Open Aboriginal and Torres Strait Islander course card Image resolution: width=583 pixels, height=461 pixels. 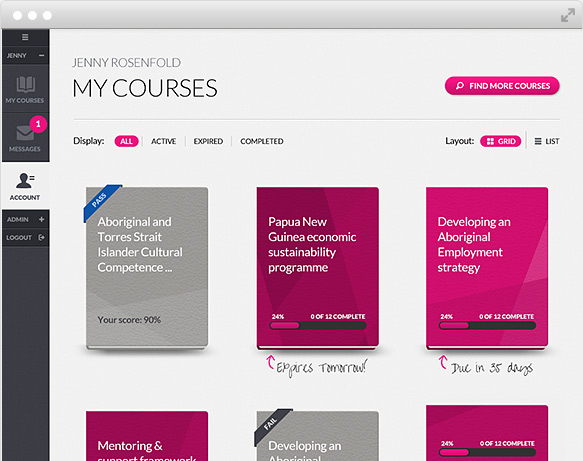tap(147, 267)
